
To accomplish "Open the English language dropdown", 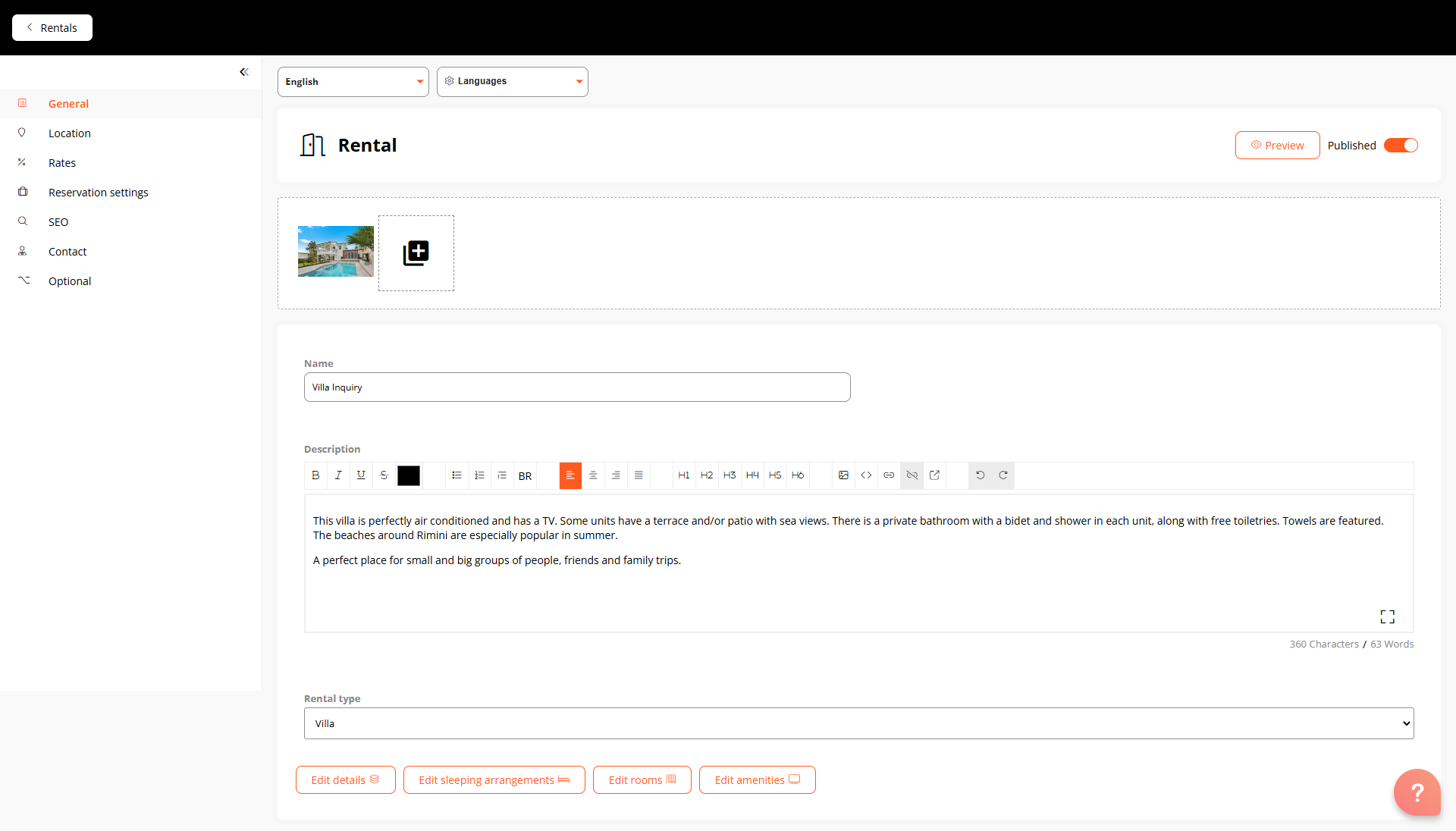I will point(353,82).
